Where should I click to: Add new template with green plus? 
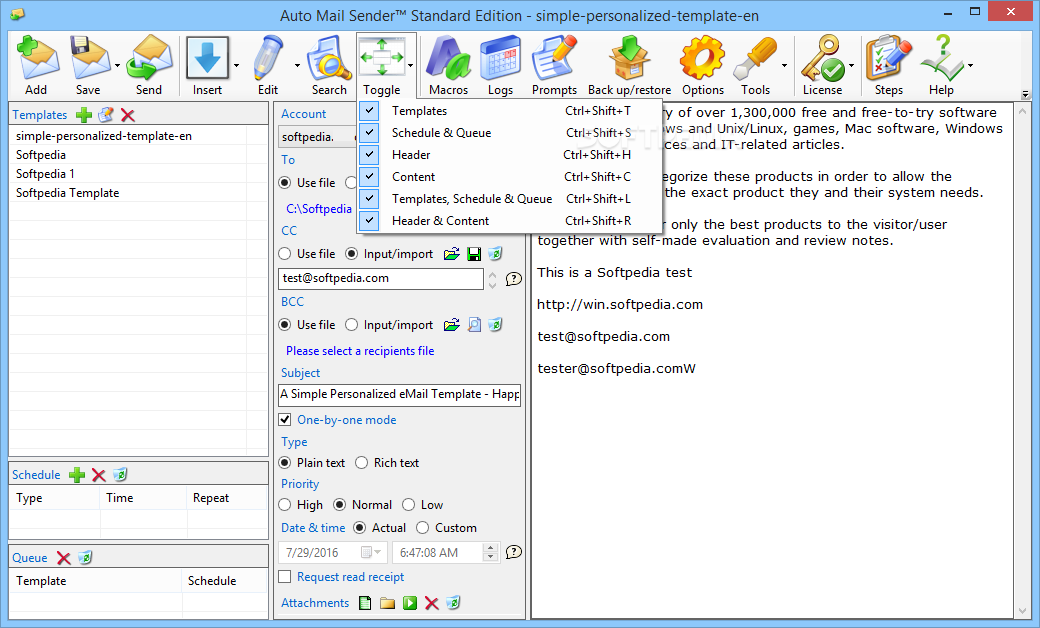84,115
